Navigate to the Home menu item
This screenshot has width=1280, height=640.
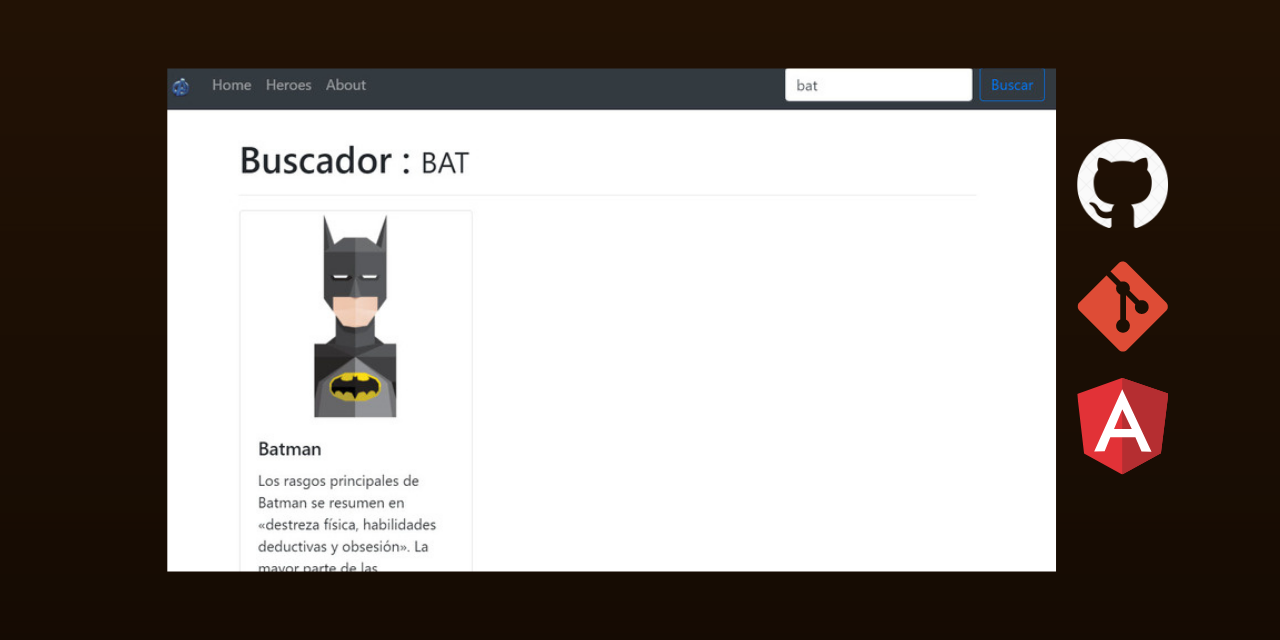[231, 85]
